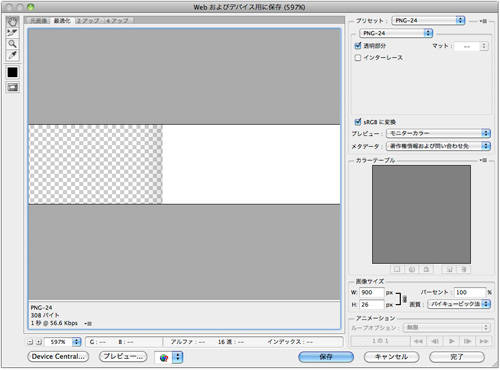Viewport: 500px width, 370px height.
Task: Select the Slice Select tool
Action: click(13, 33)
